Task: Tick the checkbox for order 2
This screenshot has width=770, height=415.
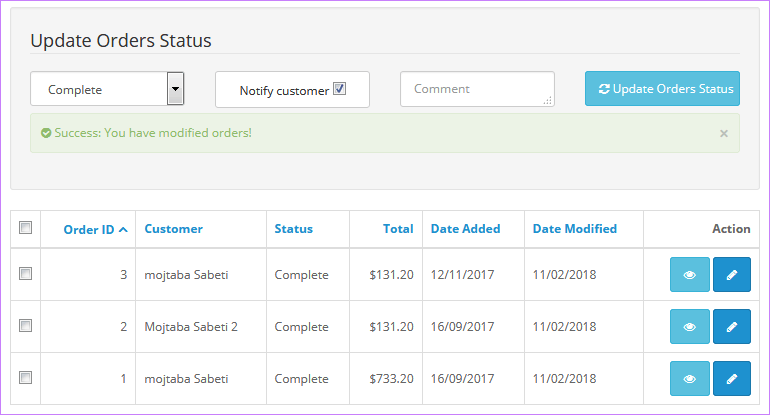Action: point(26,325)
